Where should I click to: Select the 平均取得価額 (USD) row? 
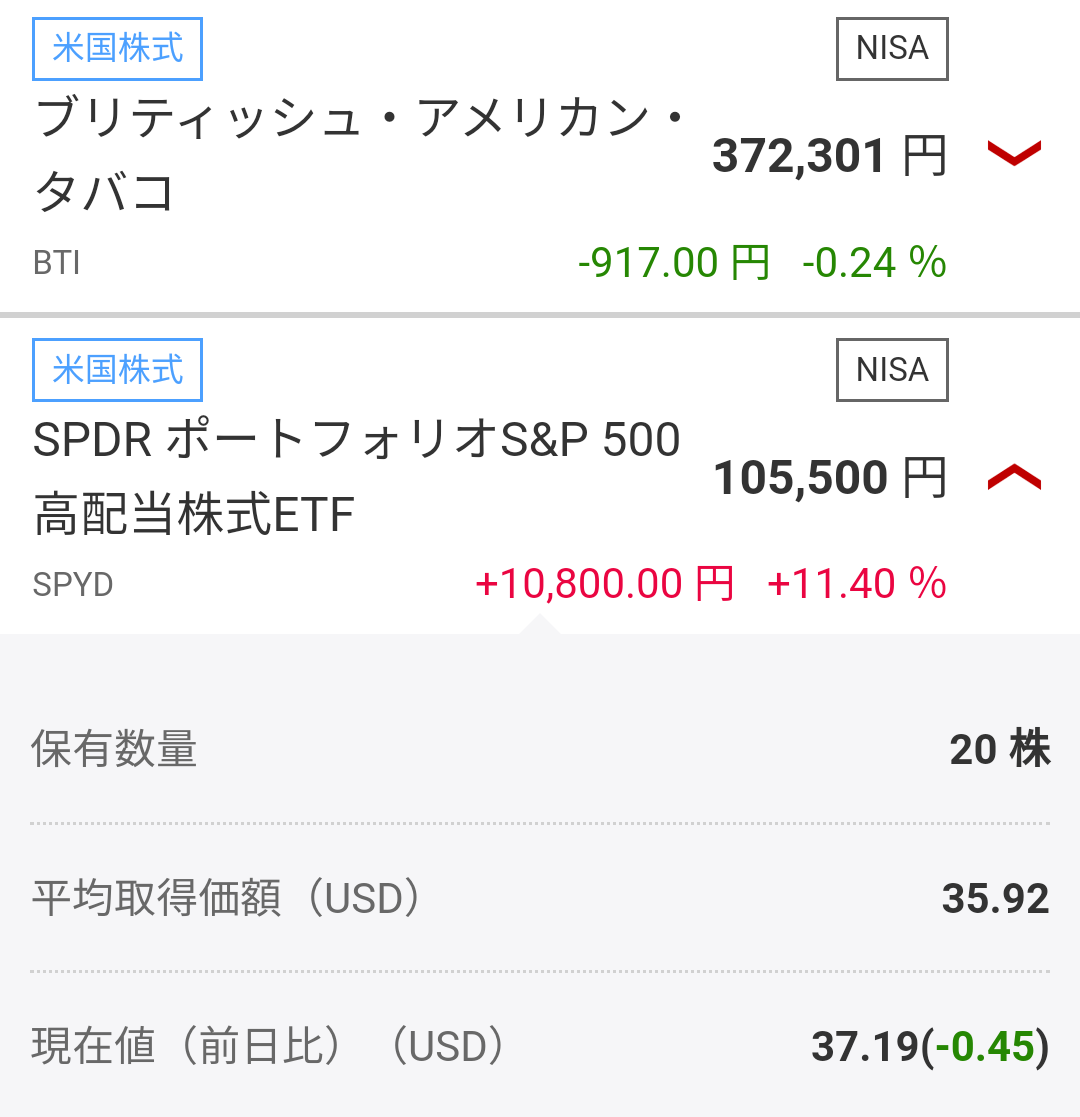tap(540, 898)
